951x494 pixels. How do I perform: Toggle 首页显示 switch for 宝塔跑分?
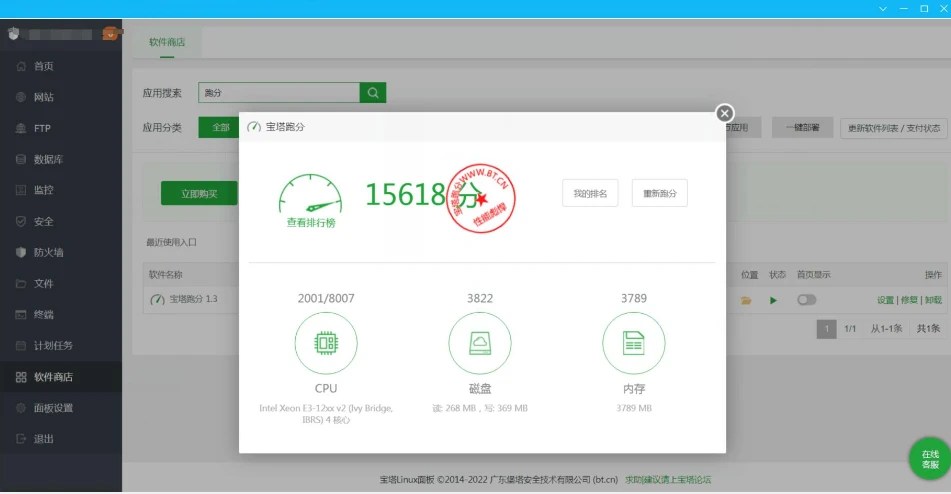click(x=807, y=299)
